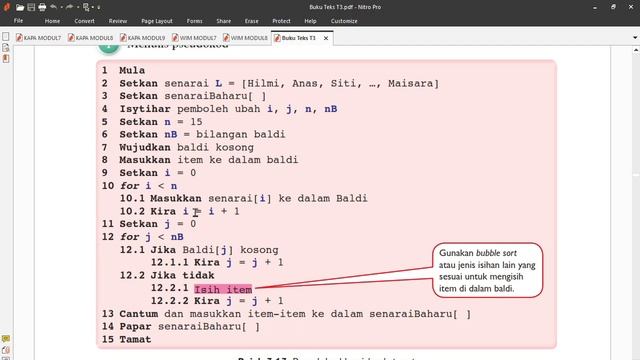Image resolution: width=640 pixels, height=360 pixels.
Task: Click 'Jika tidak' on line 12.2
Action: [182, 275]
